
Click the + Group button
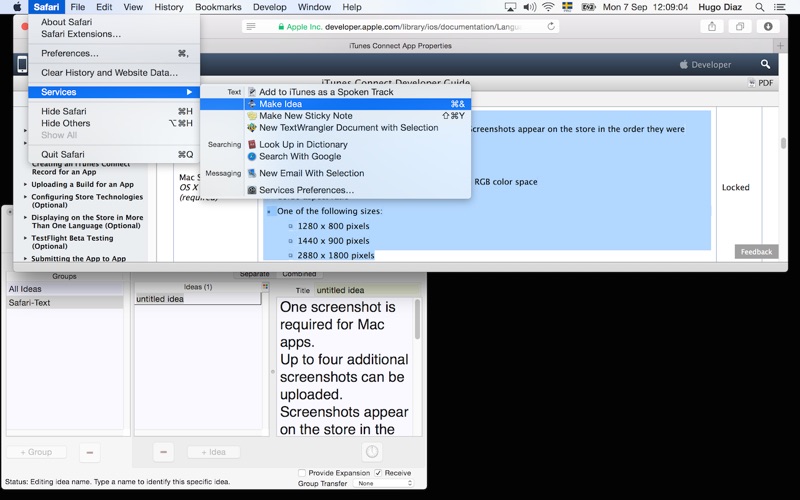(x=36, y=452)
